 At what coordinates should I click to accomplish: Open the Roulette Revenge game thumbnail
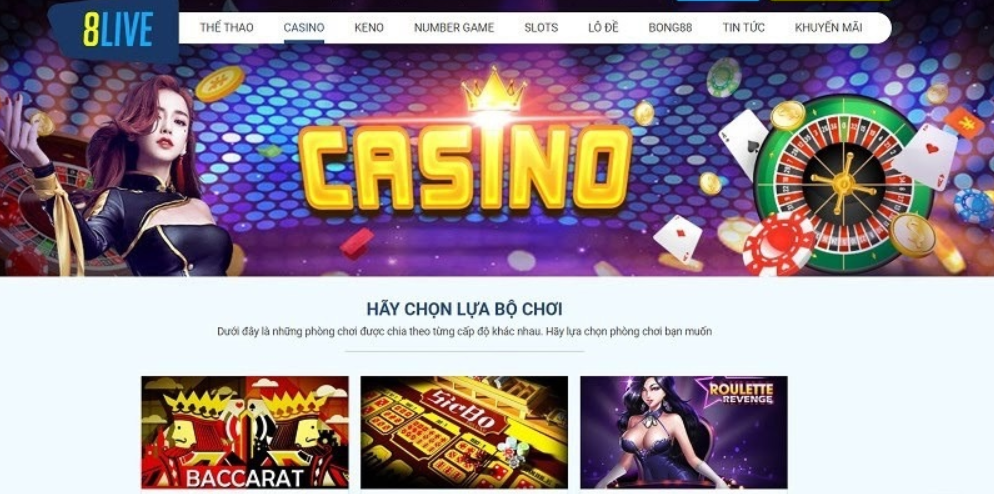pyautogui.click(x=684, y=432)
